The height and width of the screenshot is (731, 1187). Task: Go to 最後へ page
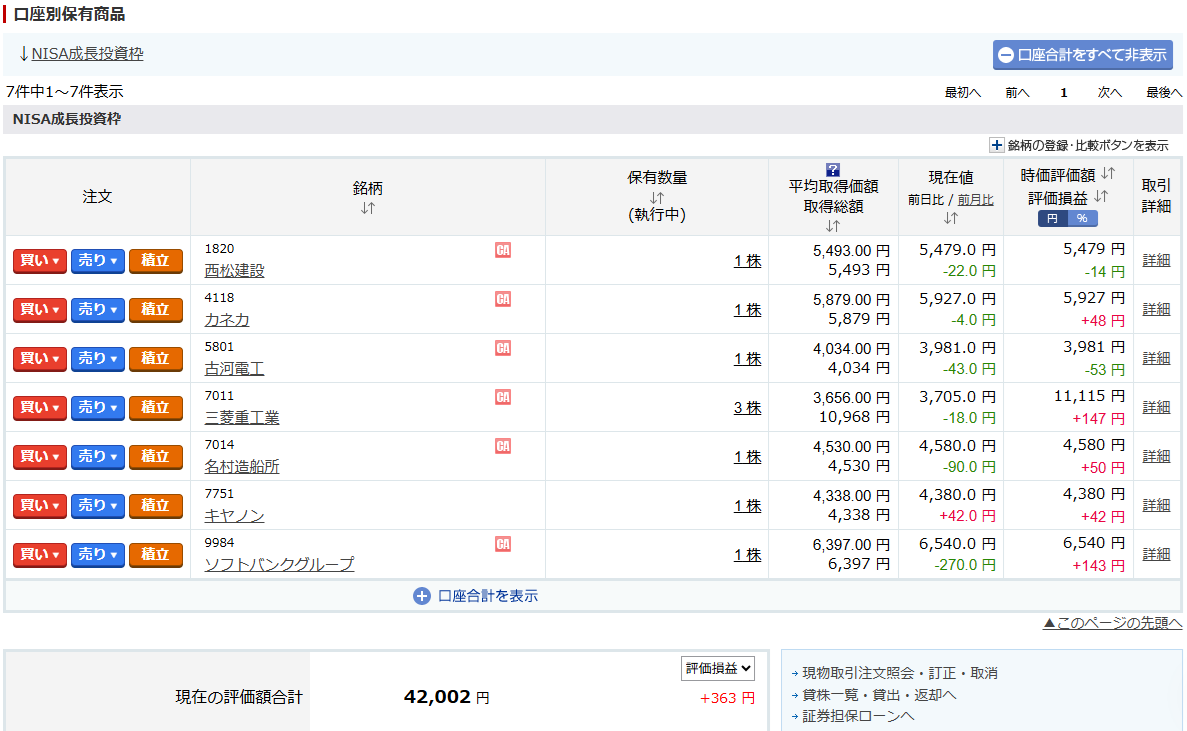1164,92
